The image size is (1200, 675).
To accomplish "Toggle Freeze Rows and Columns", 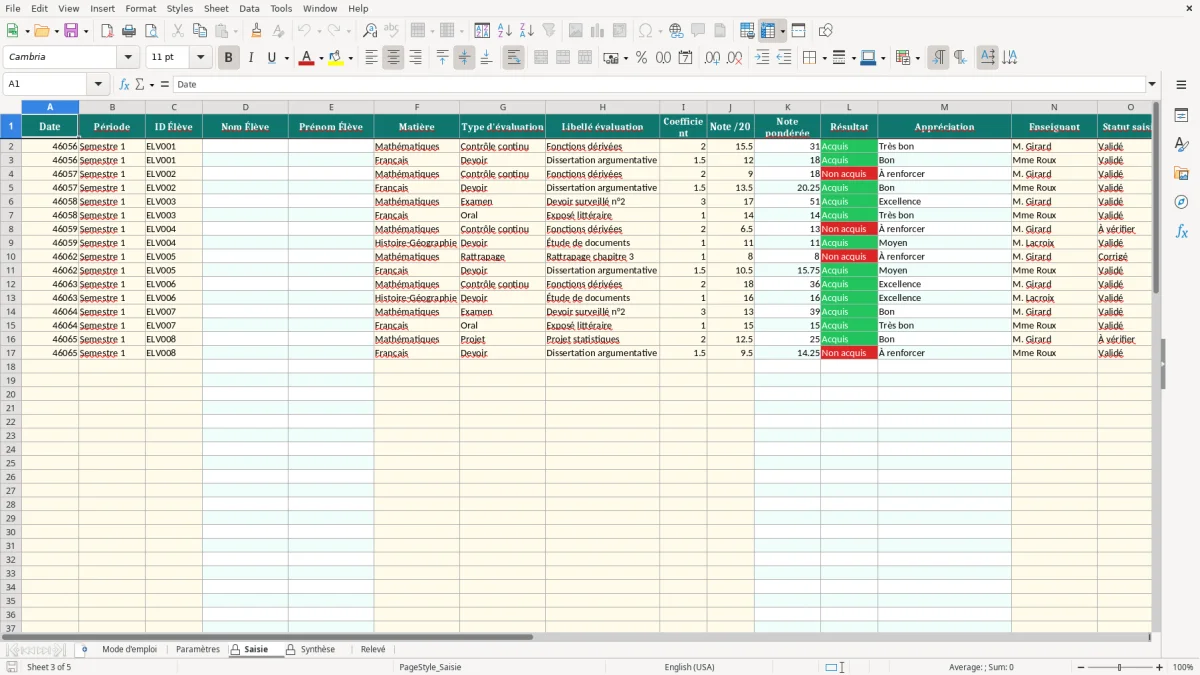I will tap(768, 31).
